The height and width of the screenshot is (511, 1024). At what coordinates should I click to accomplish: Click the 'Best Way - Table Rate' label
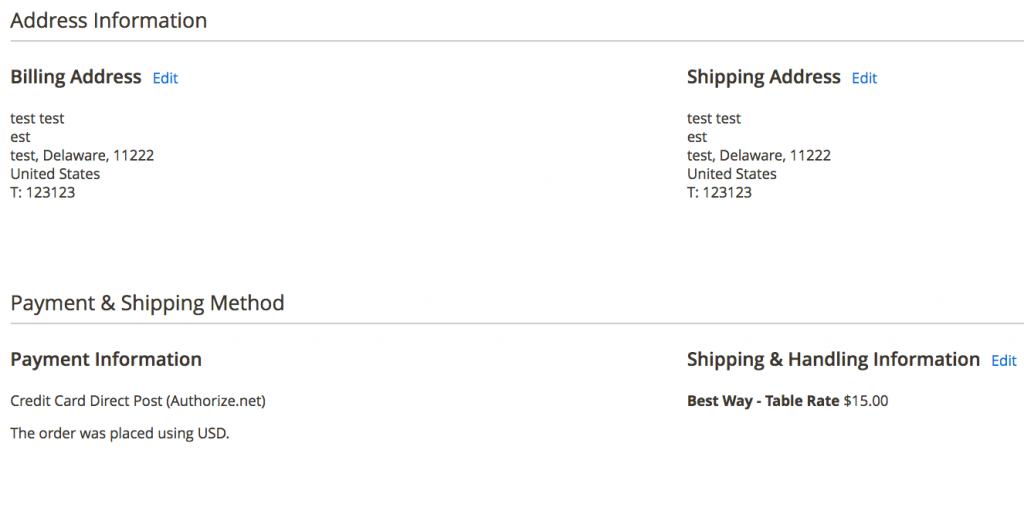pyautogui.click(x=763, y=401)
